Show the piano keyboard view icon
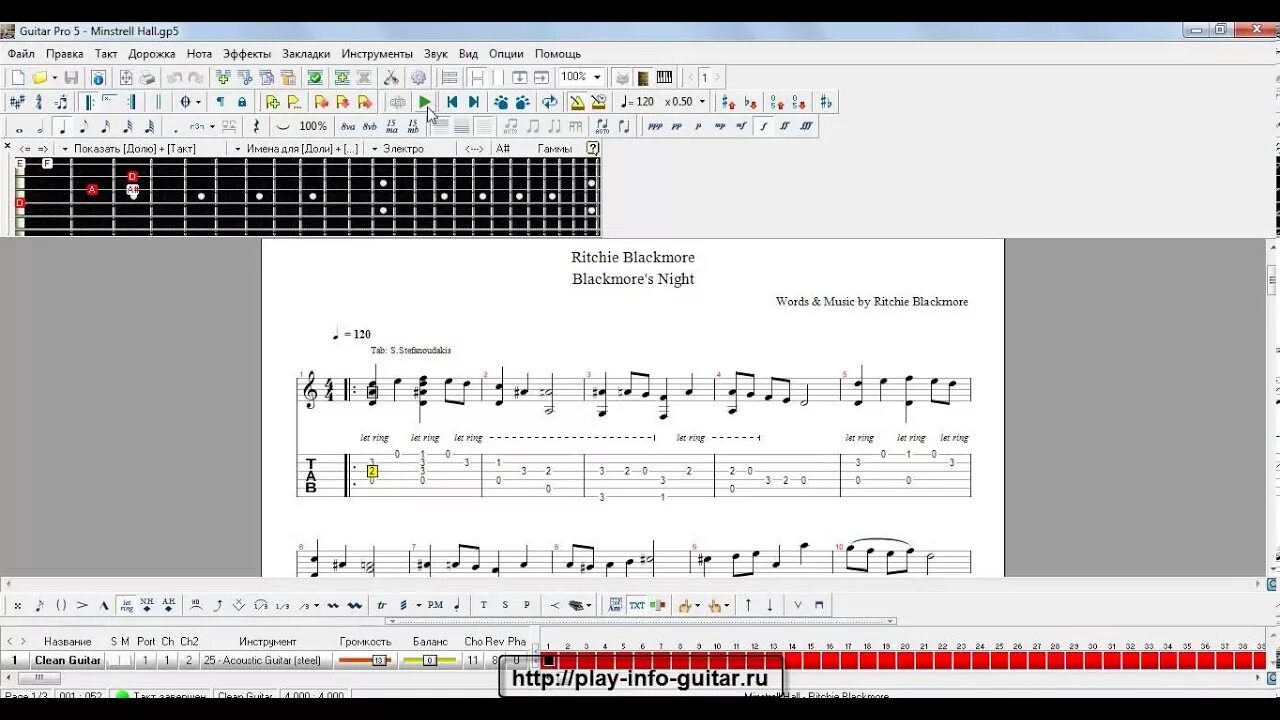 pyautogui.click(x=664, y=78)
